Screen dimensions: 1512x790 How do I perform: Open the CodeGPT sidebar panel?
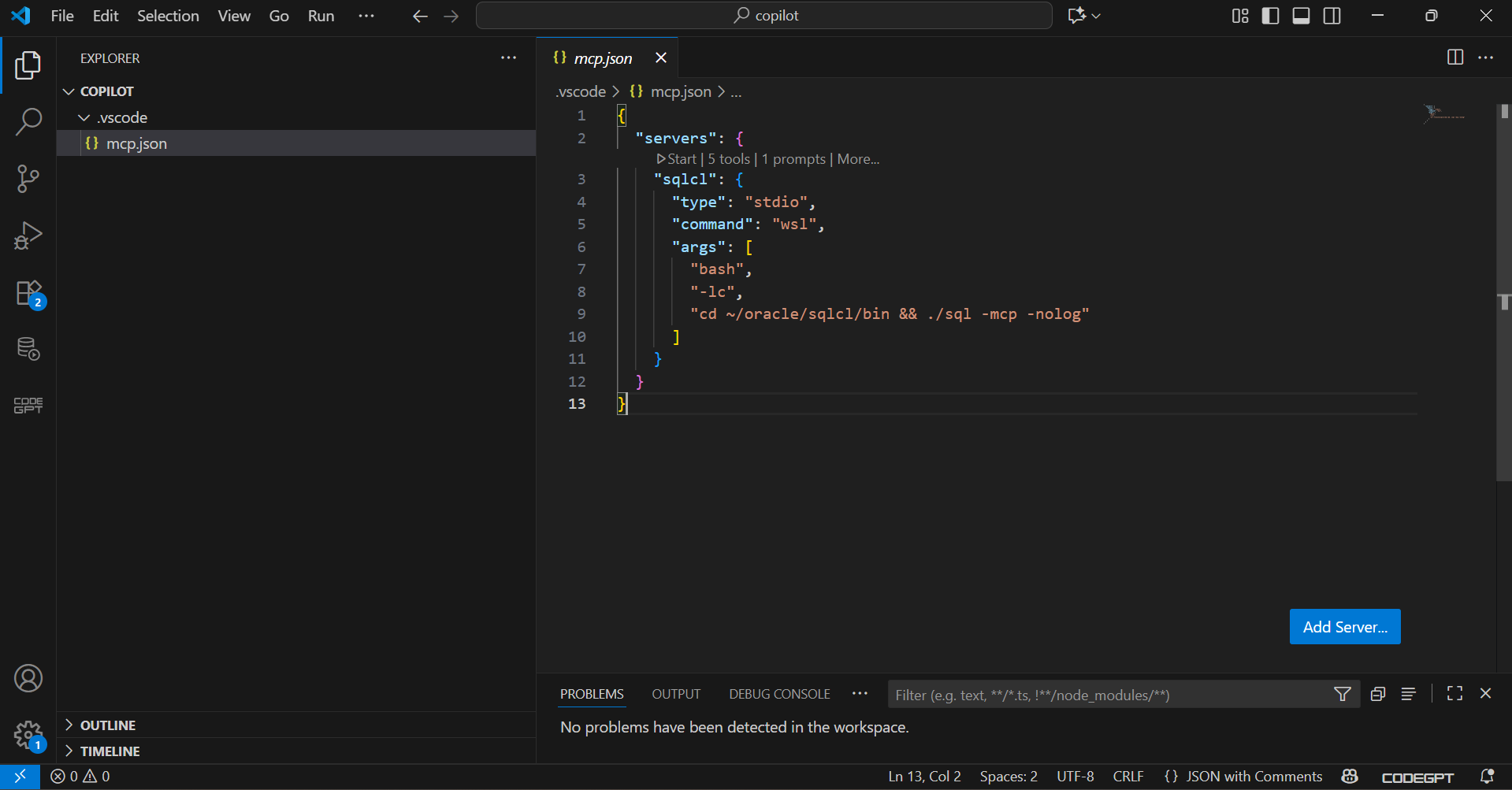pyautogui.click(x=28, y=406)
